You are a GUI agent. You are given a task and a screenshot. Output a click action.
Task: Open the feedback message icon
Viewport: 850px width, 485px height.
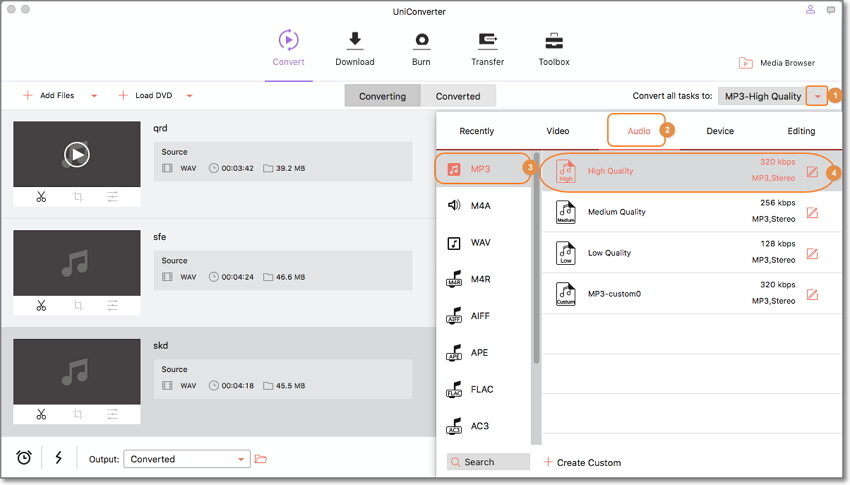830,10
